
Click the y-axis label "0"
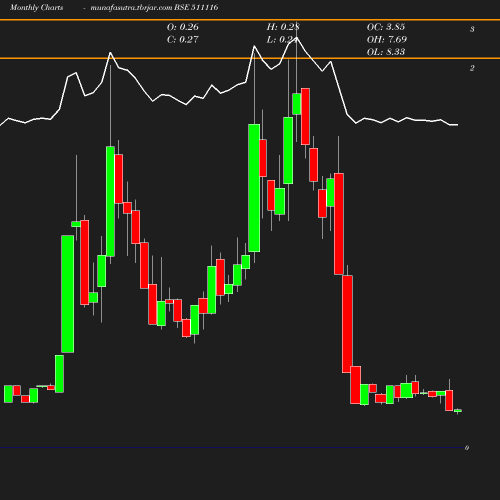(467, 448)
